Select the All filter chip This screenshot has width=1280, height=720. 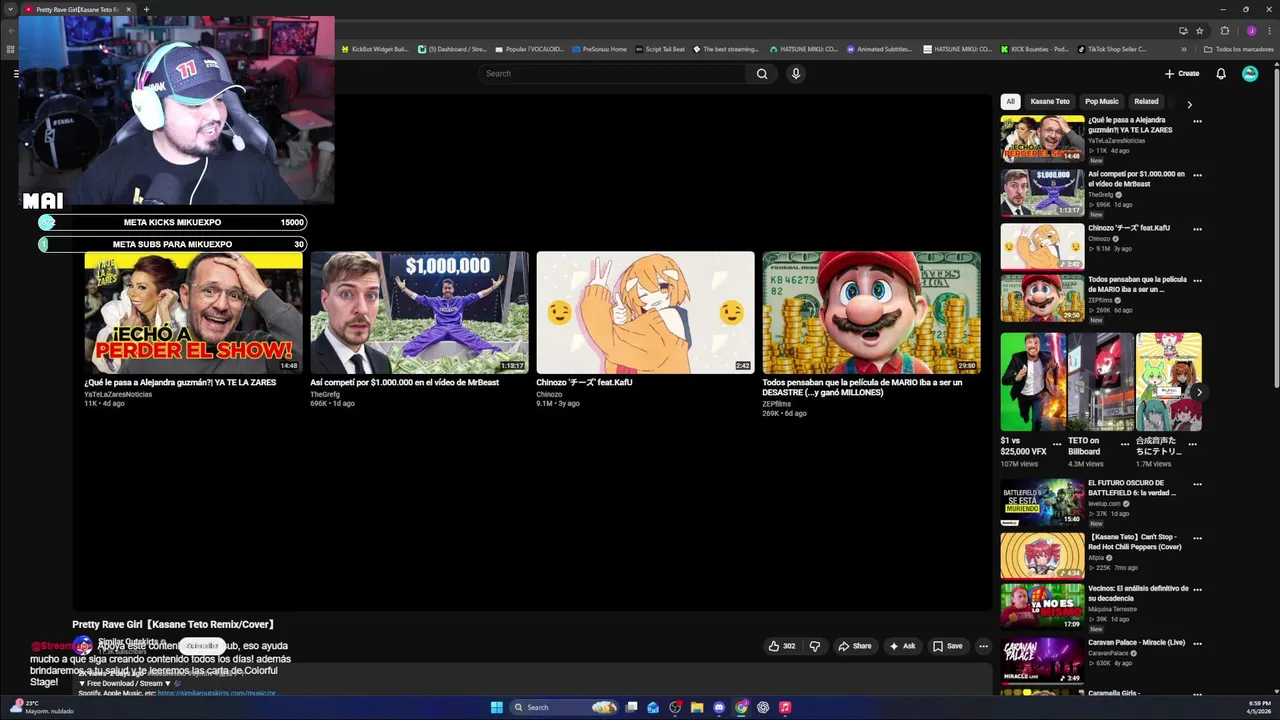click(x=1010, y=101)
